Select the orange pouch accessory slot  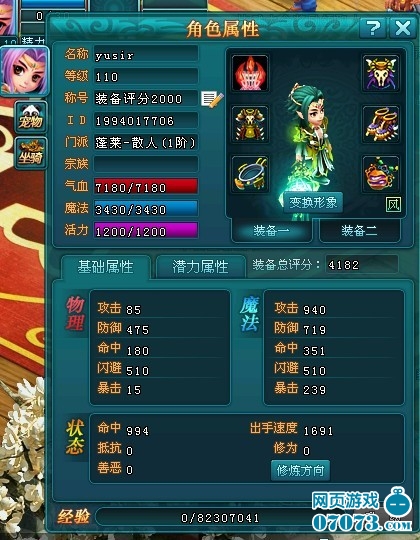(x=380, y=174)
